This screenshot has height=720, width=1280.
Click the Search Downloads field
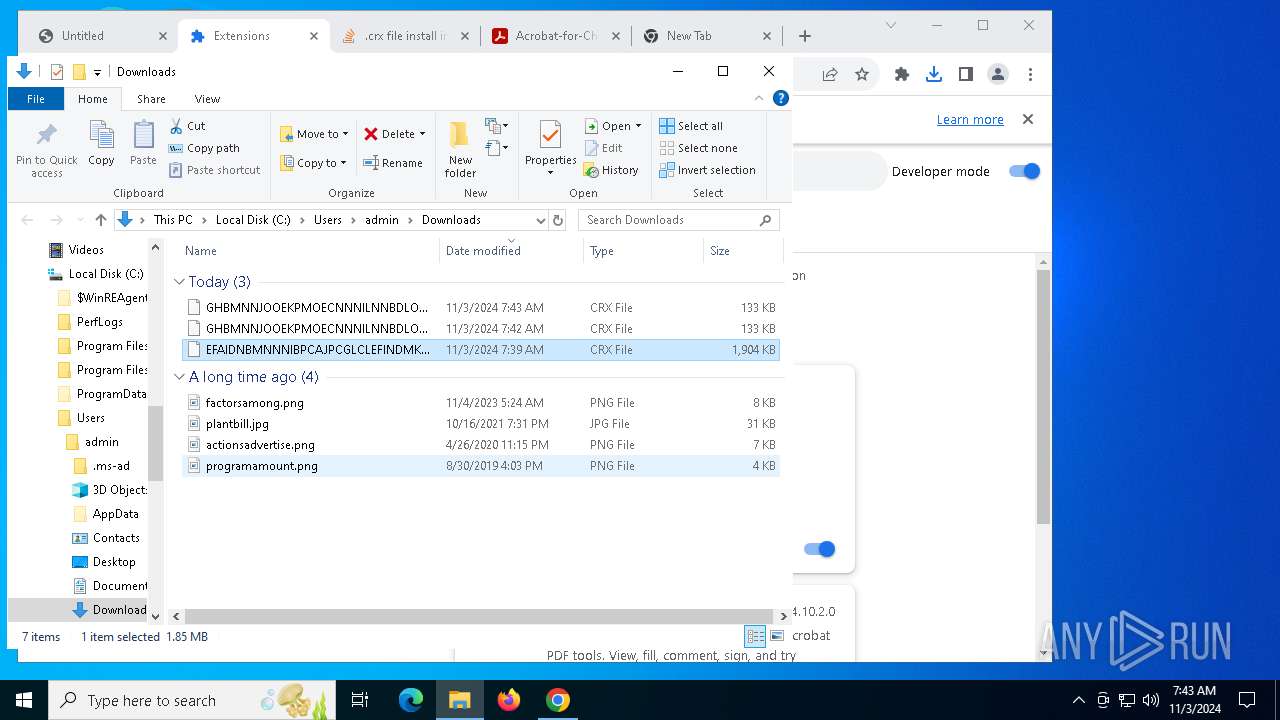(678, 220)
